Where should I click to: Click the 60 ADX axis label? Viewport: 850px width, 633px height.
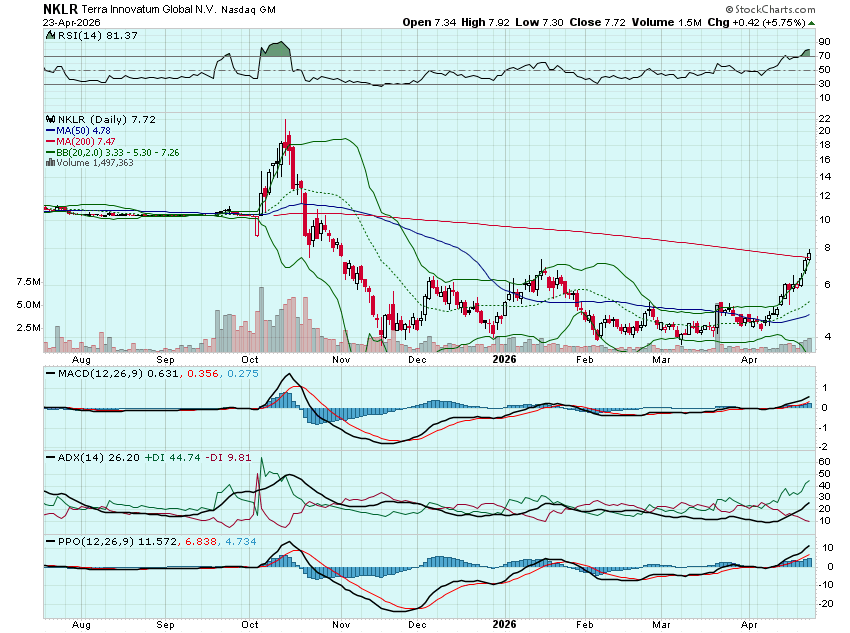[x=825, y=462]
